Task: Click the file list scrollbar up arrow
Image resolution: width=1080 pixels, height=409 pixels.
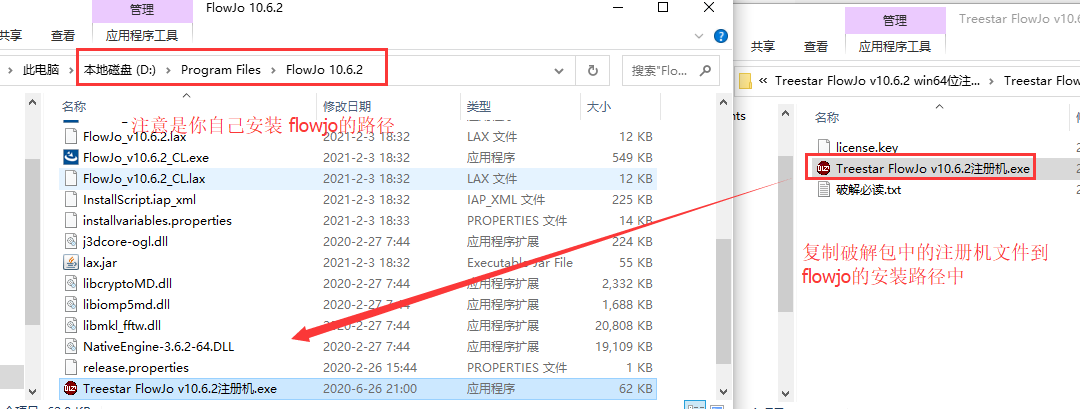Action: [723, 102]
